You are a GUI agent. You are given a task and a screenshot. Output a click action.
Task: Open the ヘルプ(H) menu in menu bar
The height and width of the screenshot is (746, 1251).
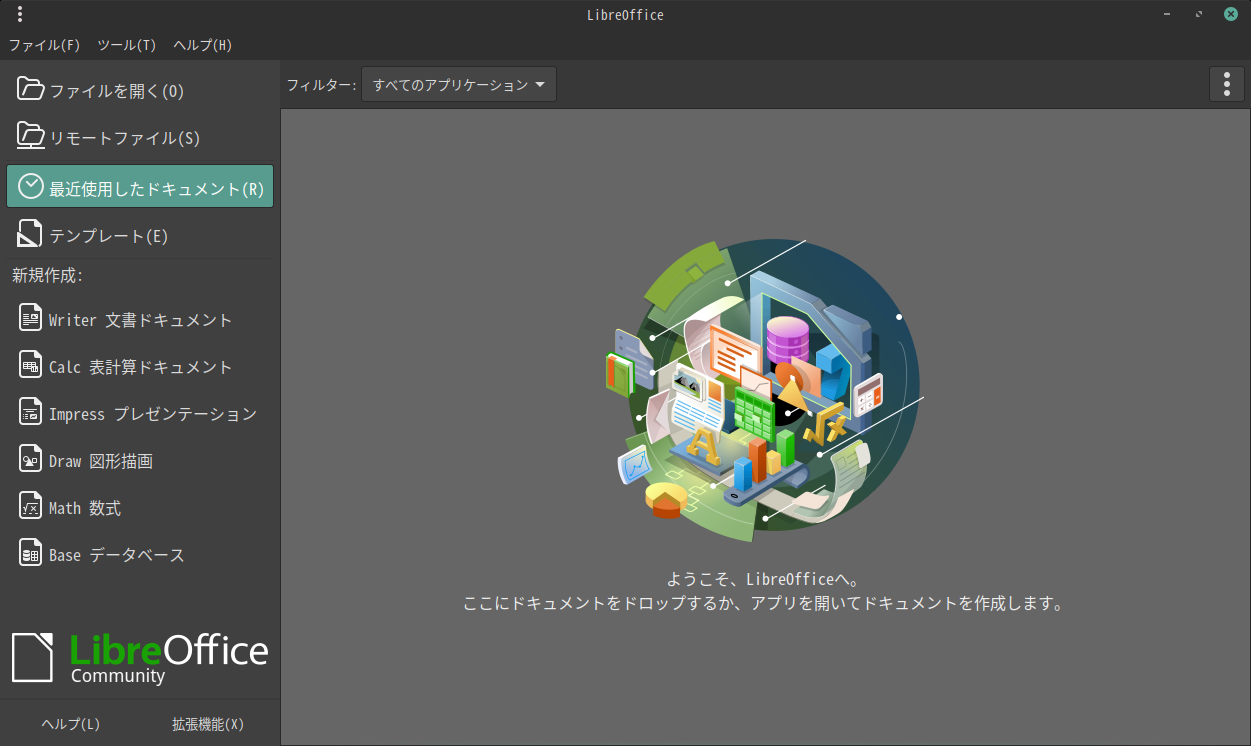[202, 45]
